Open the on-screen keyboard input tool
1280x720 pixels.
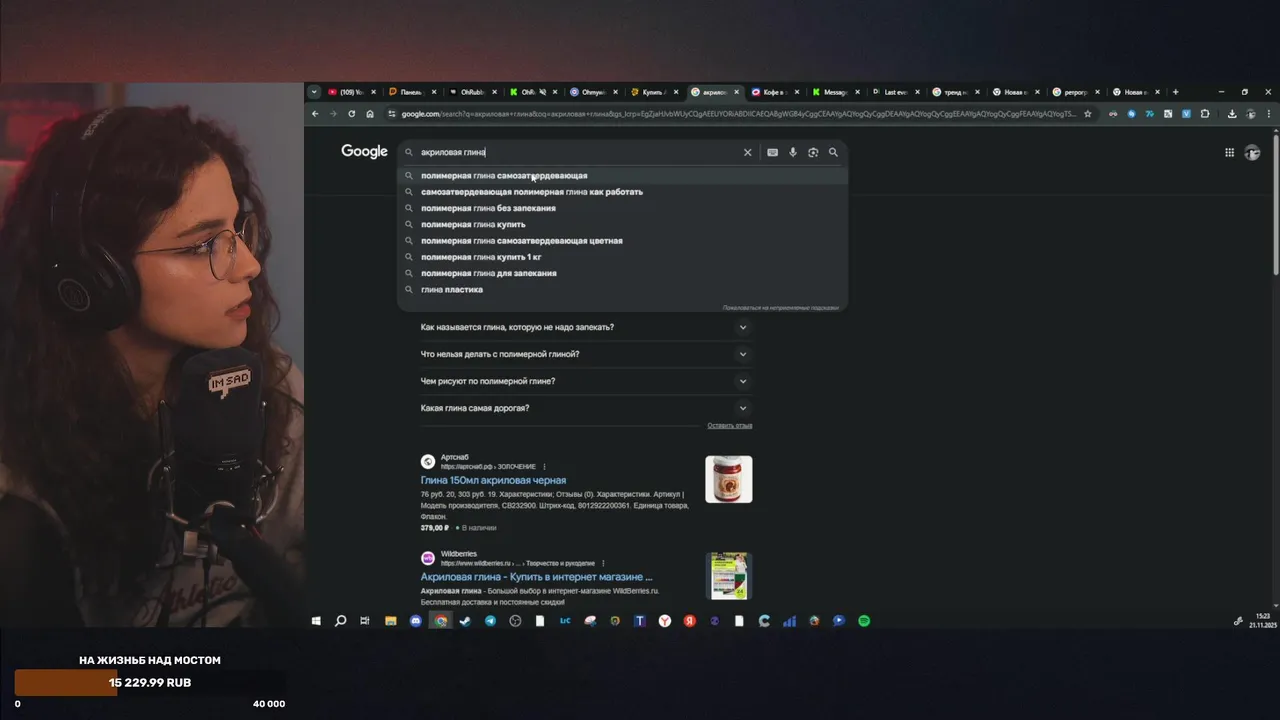[x=772, y=152]
